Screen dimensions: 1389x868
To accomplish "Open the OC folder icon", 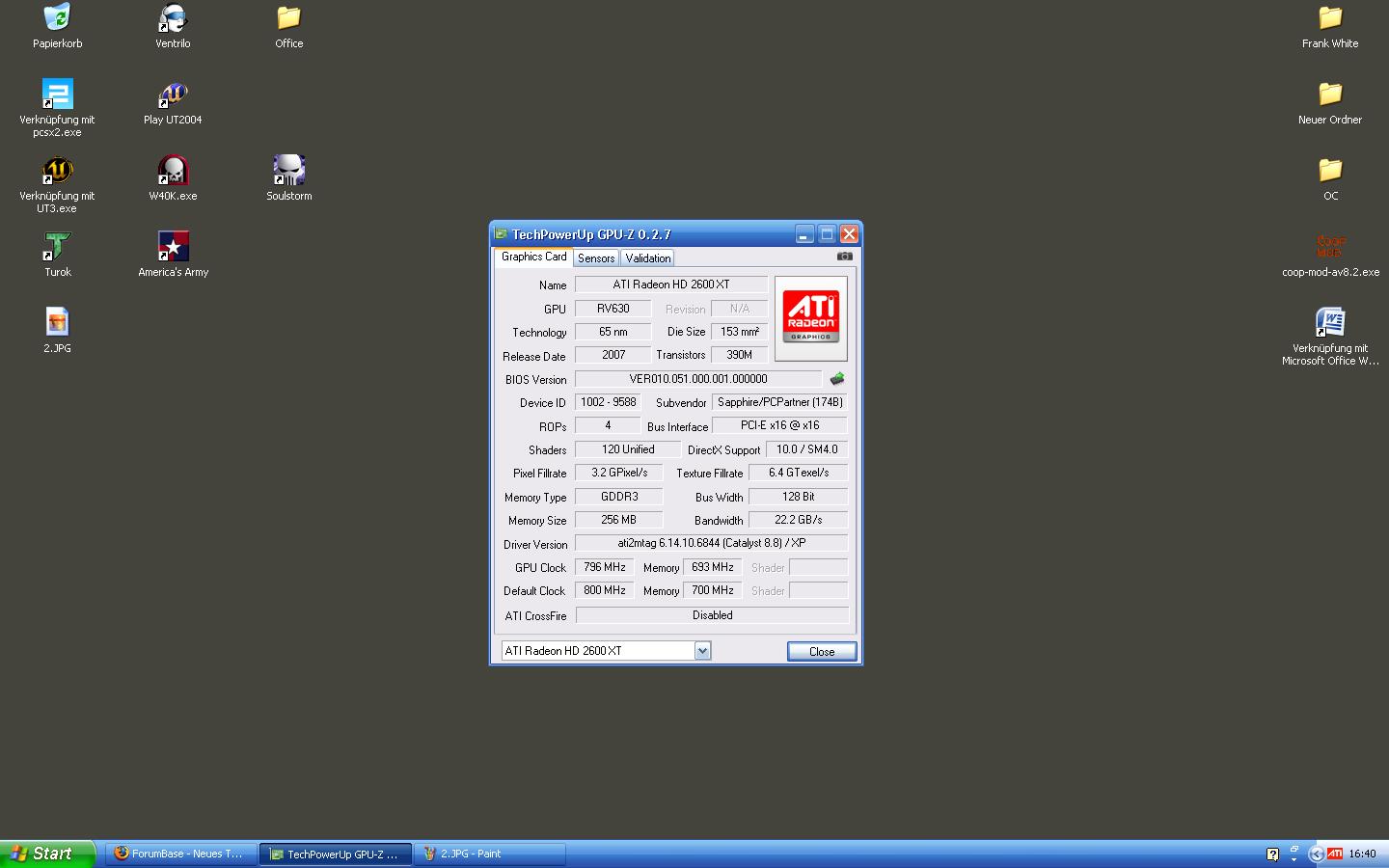I will [1330, 170].
